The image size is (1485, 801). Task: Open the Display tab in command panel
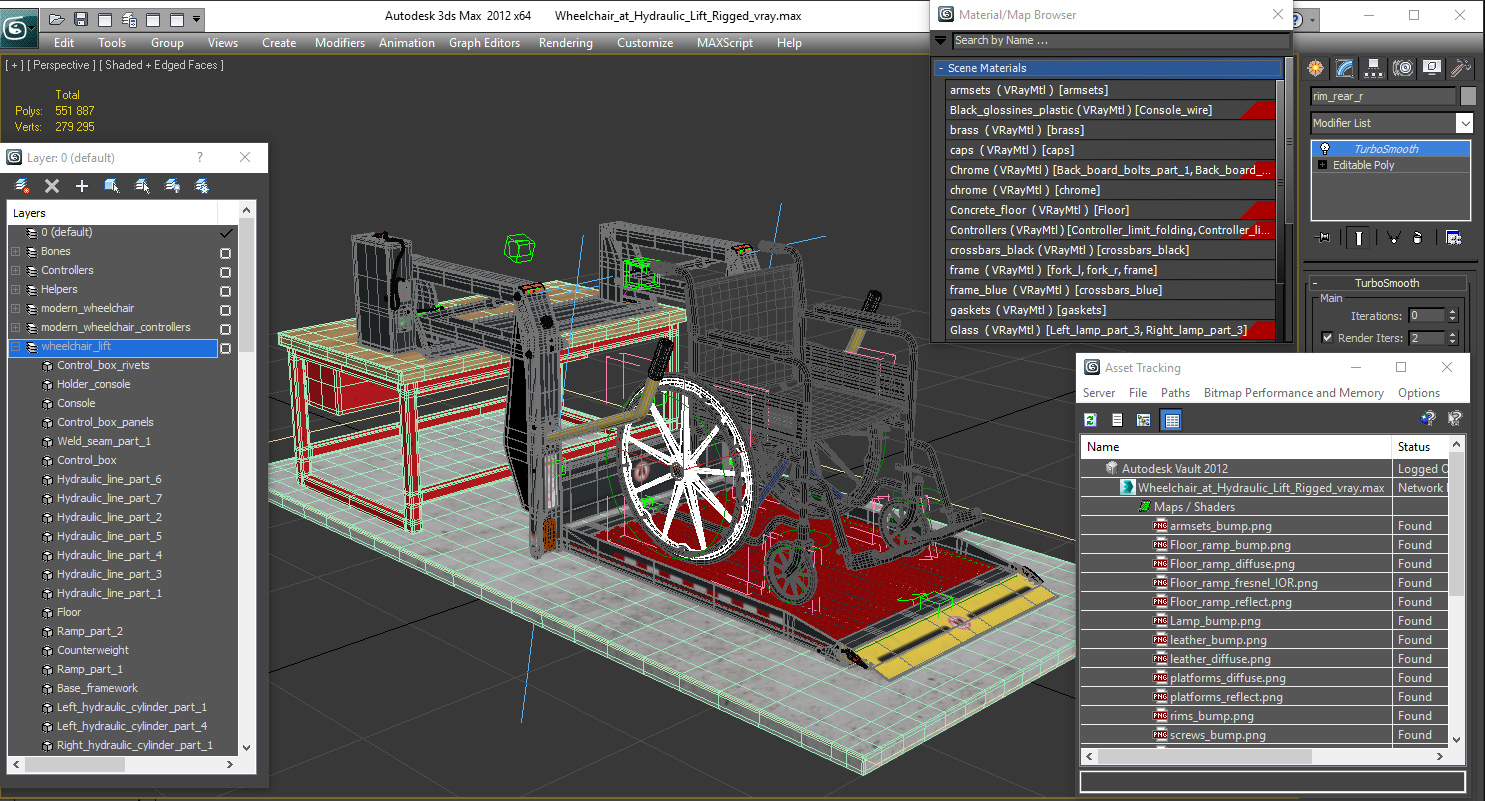(1432, 68)
